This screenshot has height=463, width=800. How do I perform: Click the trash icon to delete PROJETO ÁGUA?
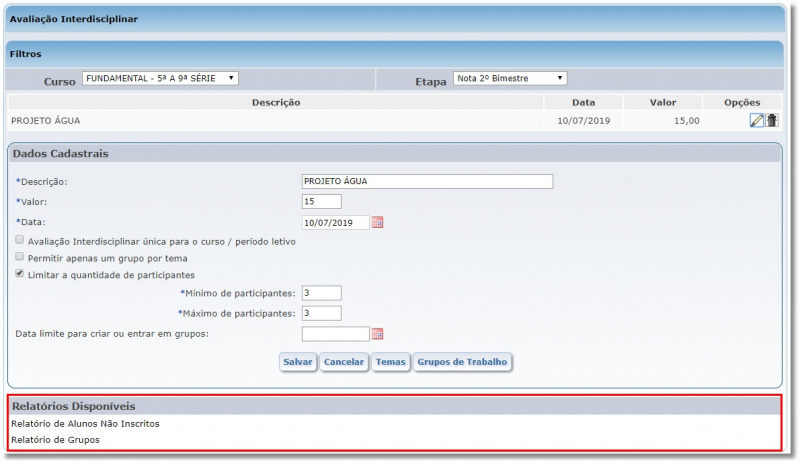point(772,121)
